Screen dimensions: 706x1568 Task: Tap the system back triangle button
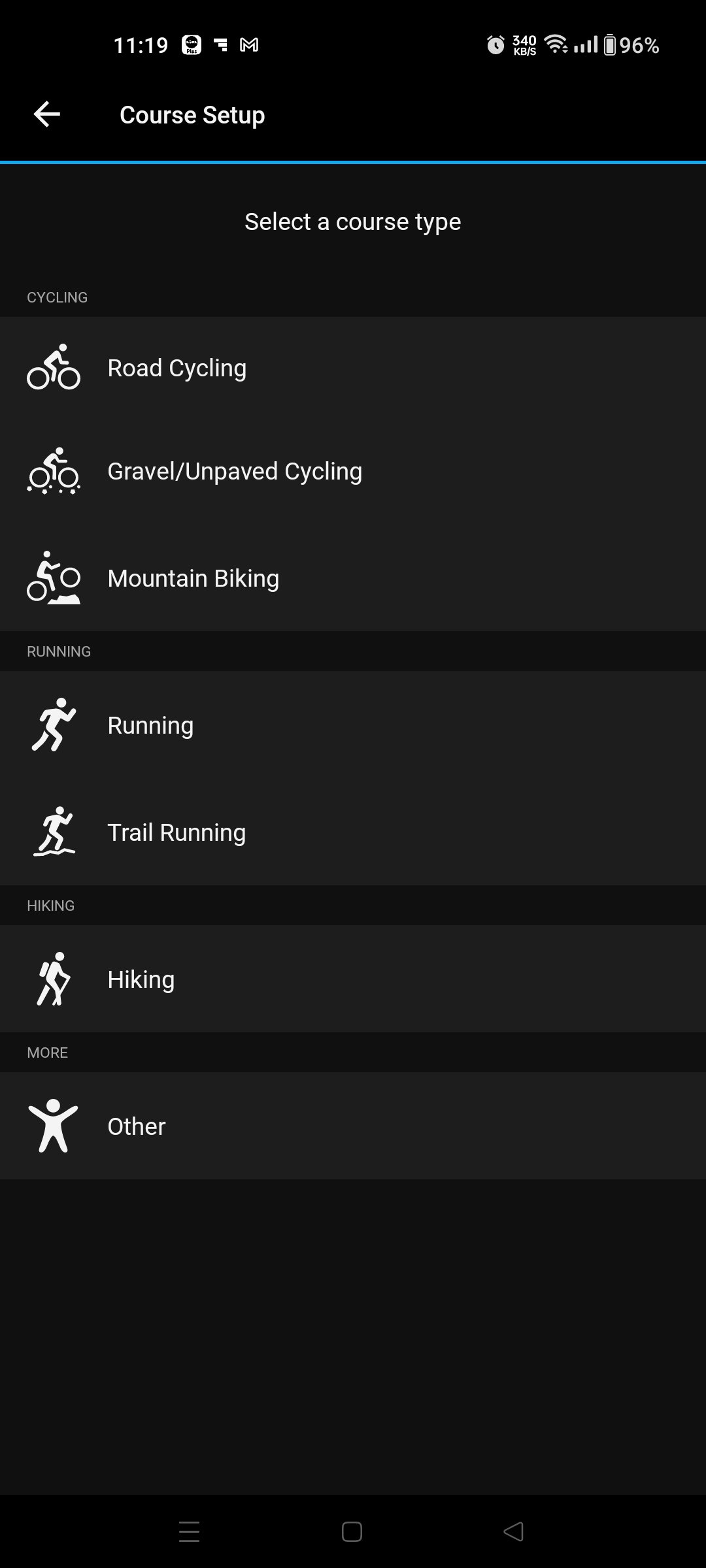click(514, 1531)
